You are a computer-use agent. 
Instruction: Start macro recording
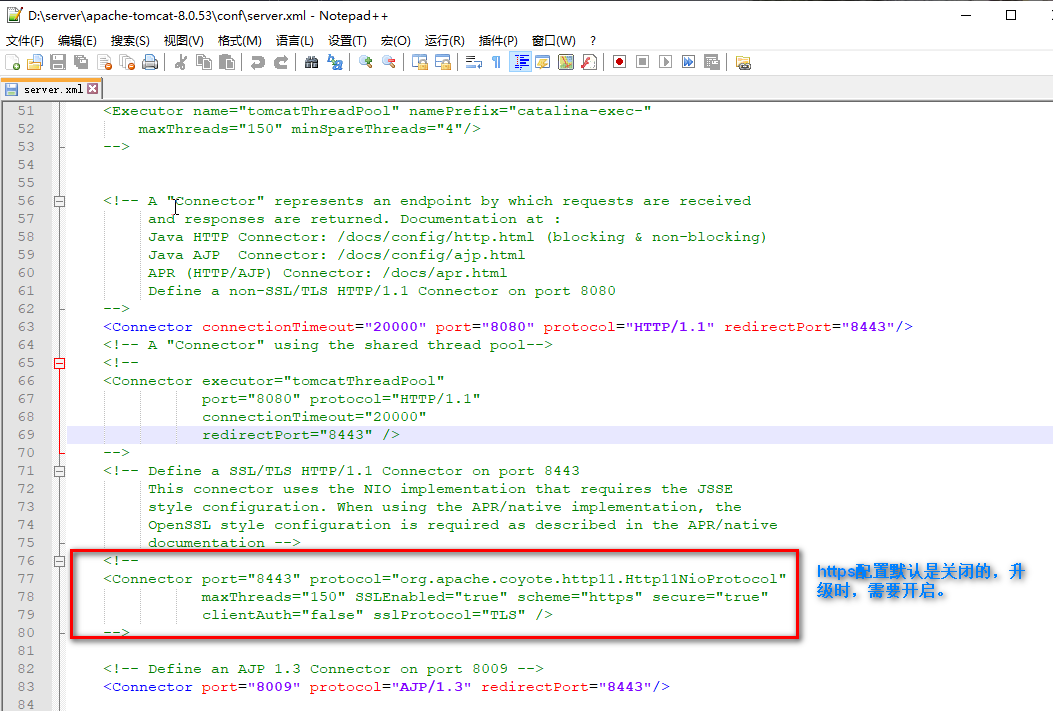pyautogui.click(x=618, y=62)
